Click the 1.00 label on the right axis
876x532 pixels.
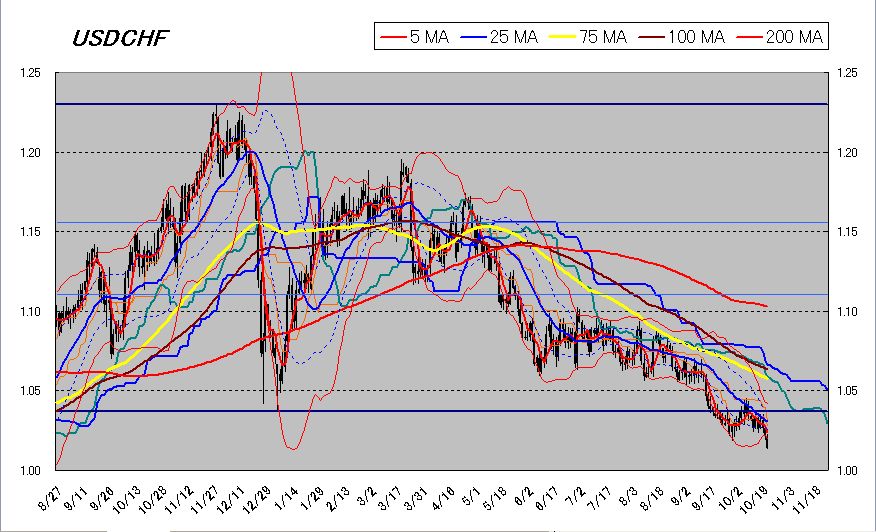(846, 471)
